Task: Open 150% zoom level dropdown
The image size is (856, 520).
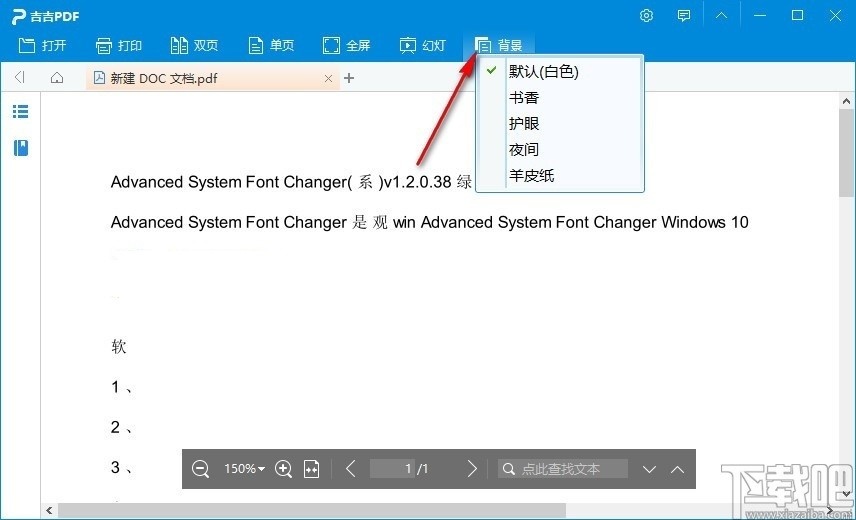Action: point(244,469)
